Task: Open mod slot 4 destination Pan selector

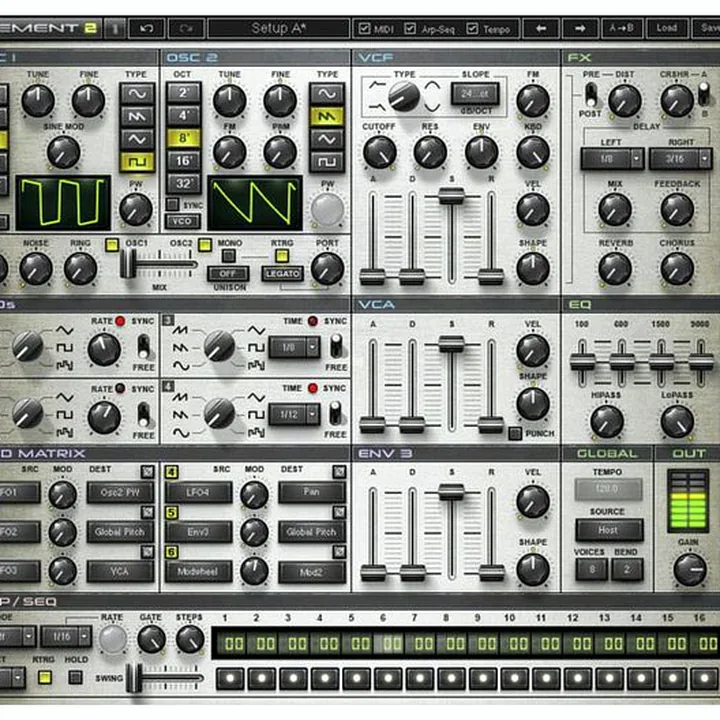Action: coord(312,492)
